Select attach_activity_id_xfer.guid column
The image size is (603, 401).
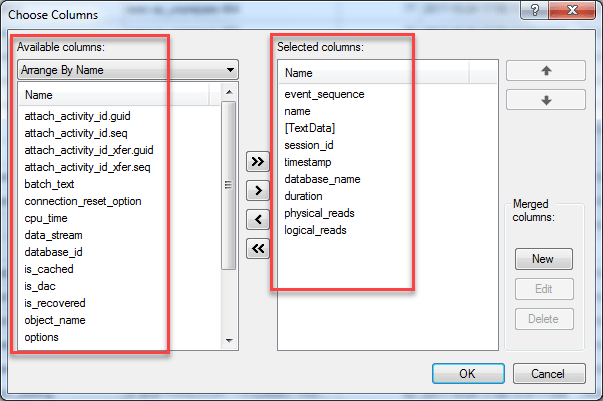[89, 150]
